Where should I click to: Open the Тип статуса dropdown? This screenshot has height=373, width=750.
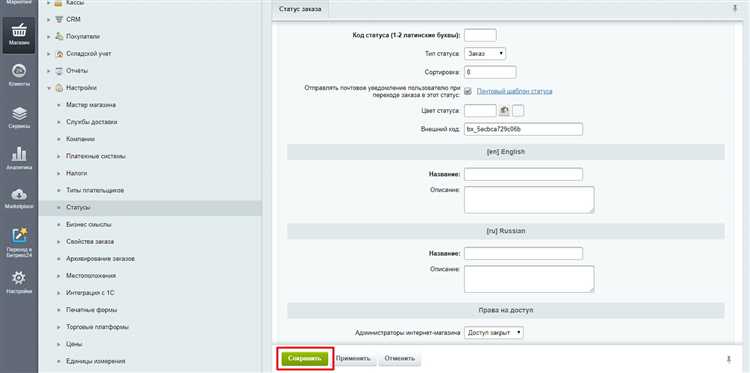click(485, 54)
